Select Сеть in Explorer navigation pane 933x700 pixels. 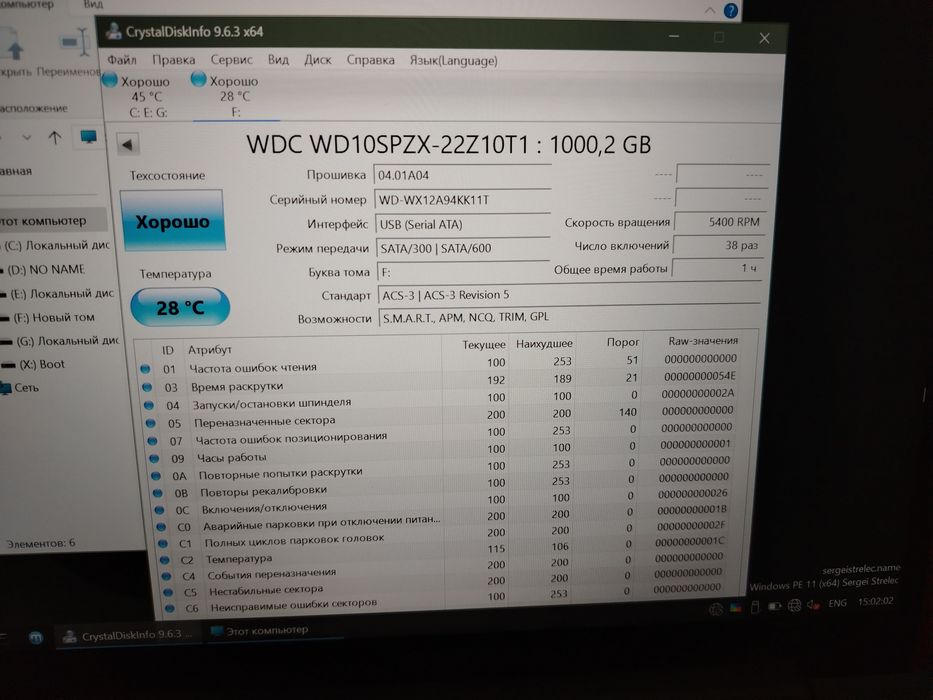point(25,388)
